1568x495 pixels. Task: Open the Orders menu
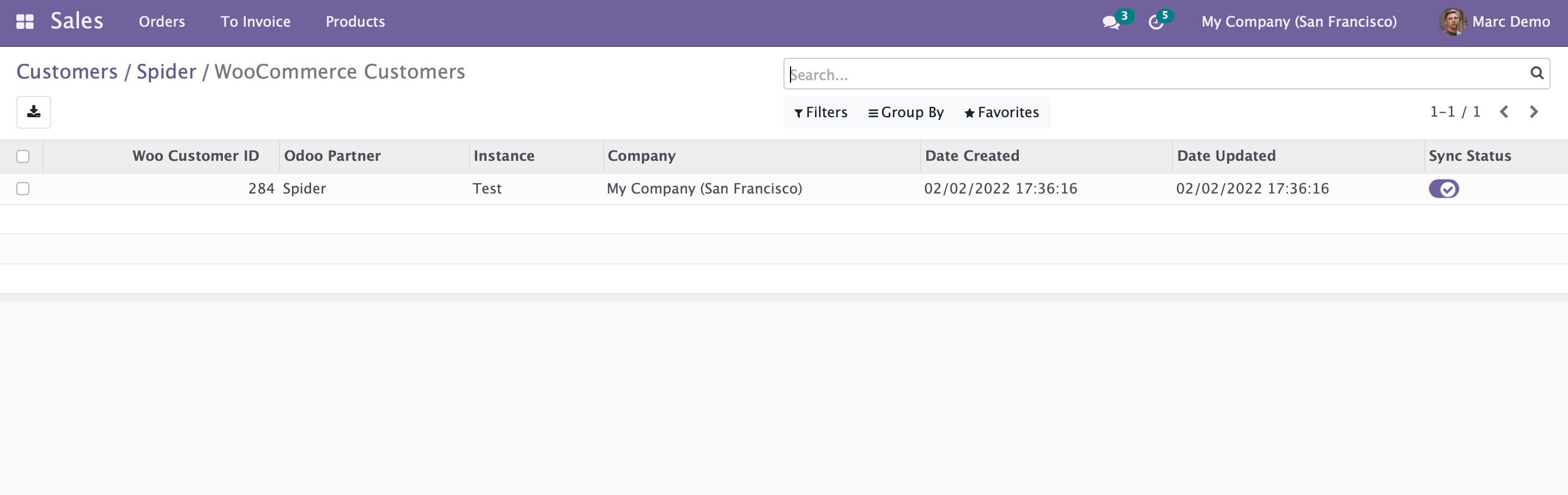[162, 22]
